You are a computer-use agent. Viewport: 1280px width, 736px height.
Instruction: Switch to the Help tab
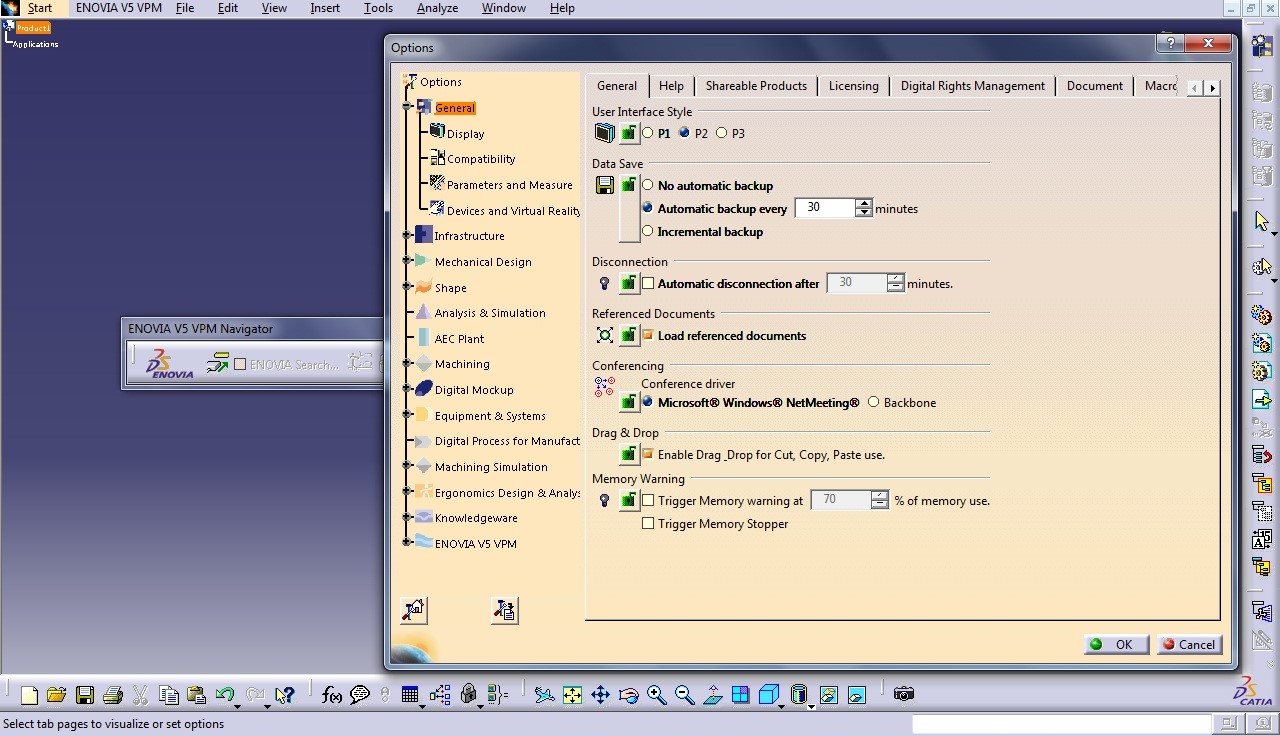(671, 86)
